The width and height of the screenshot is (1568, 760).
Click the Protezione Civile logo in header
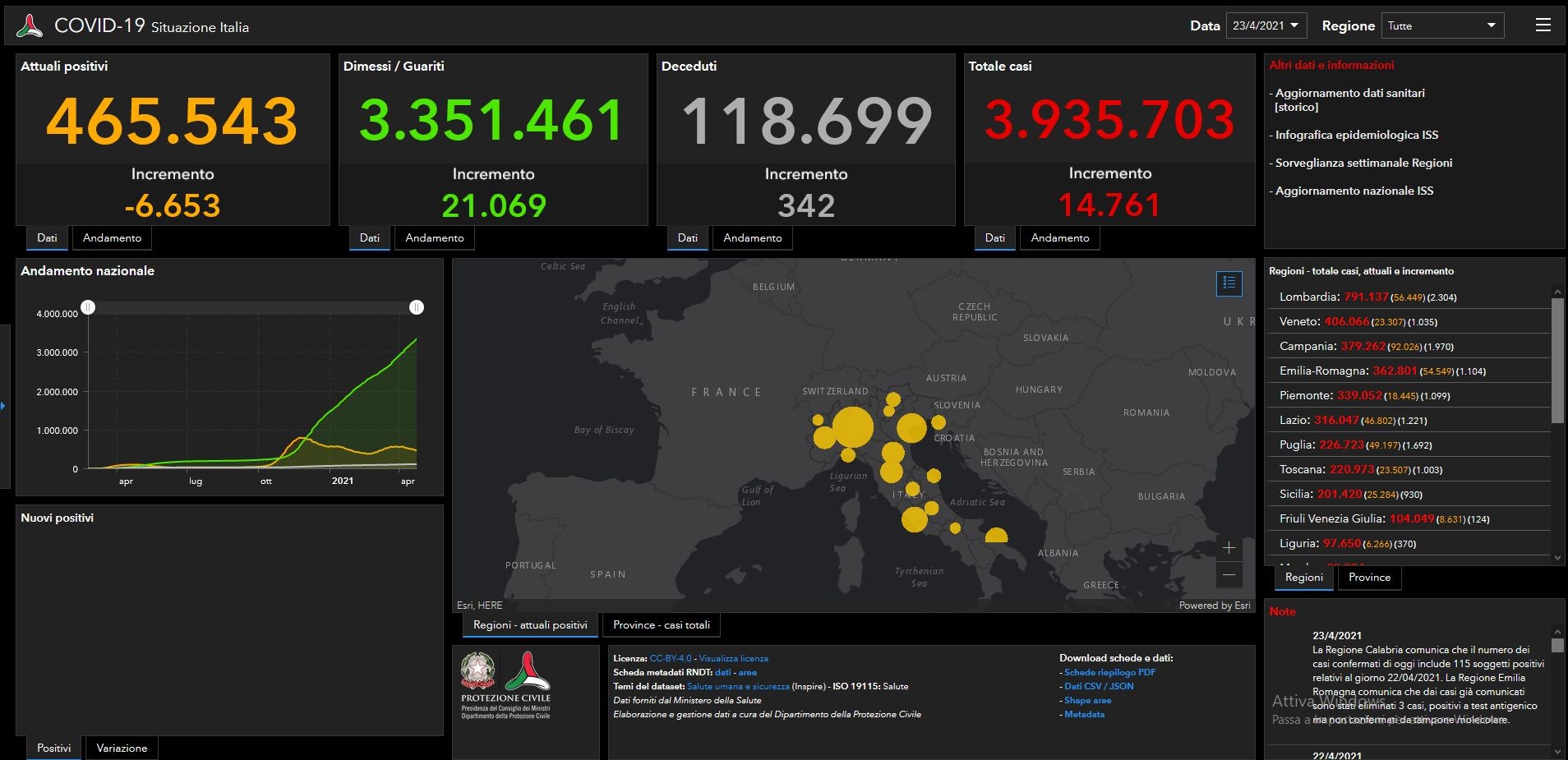coord(30,26)
